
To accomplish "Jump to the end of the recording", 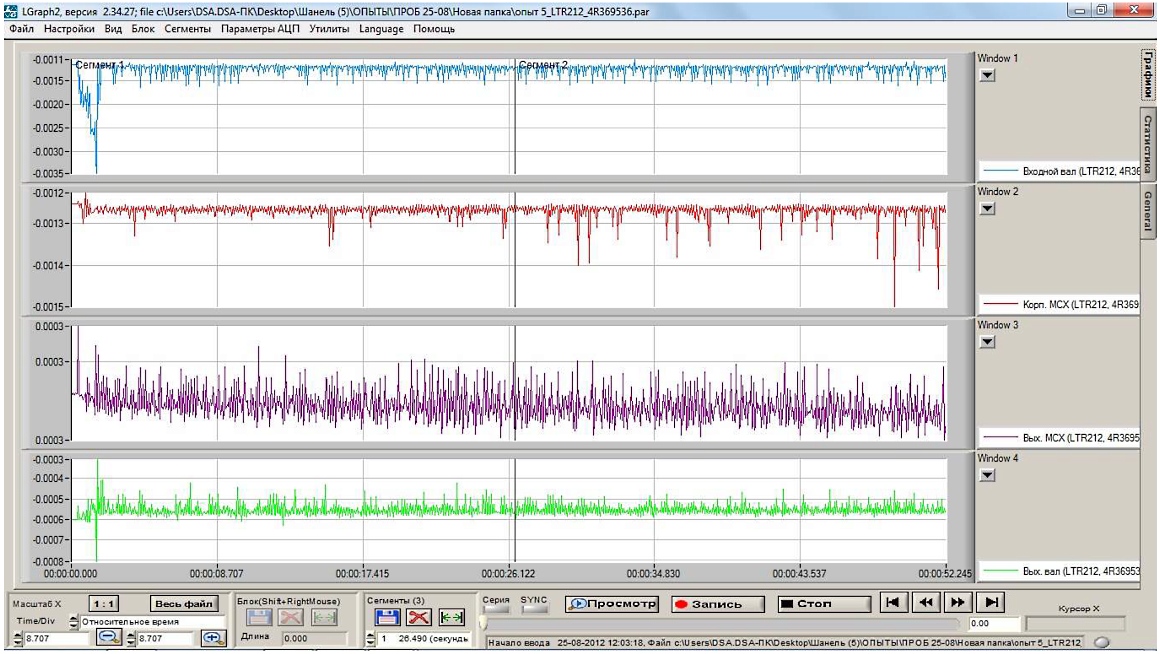I will coord(990,602).
